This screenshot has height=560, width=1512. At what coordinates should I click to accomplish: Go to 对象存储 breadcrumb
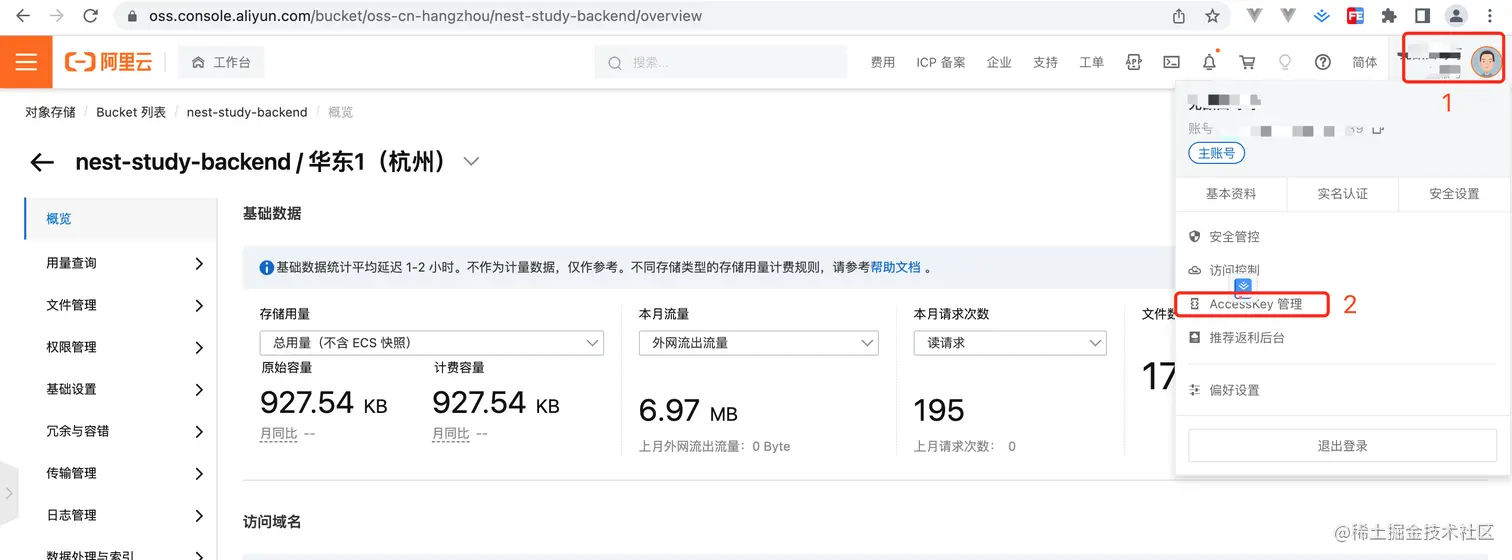[x=50, y=112]
